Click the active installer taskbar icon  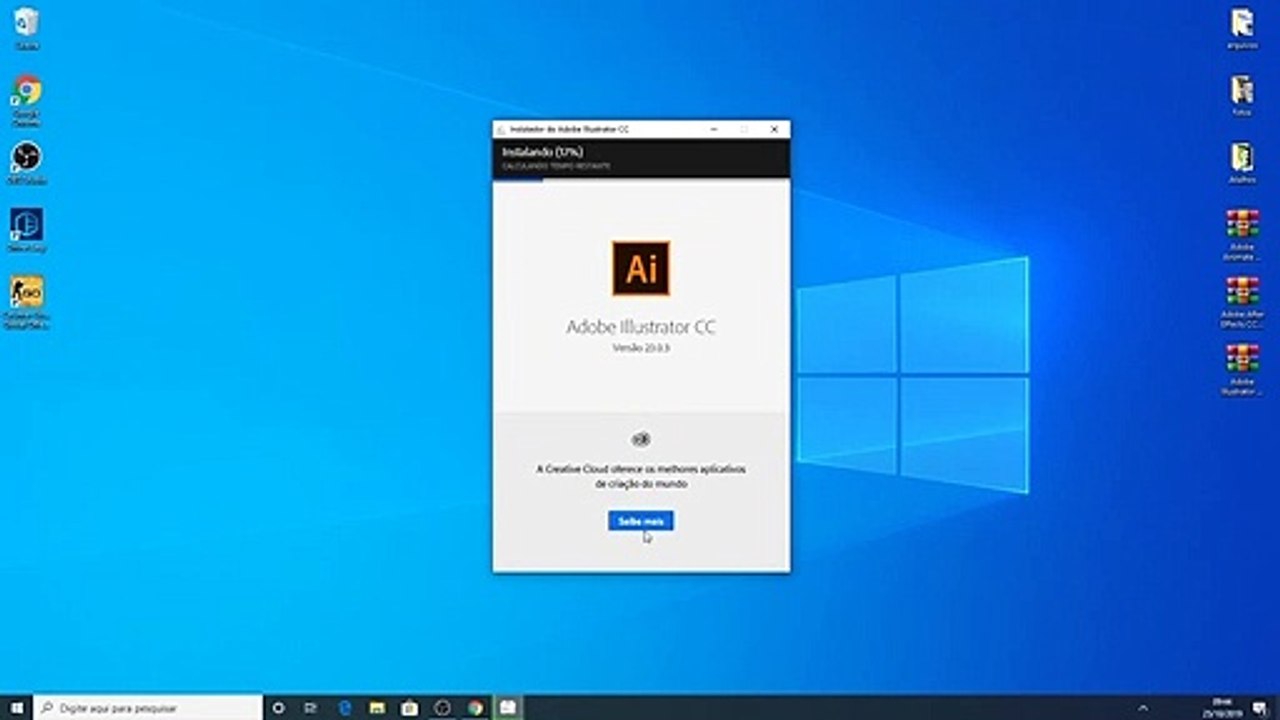click(508, 707)
